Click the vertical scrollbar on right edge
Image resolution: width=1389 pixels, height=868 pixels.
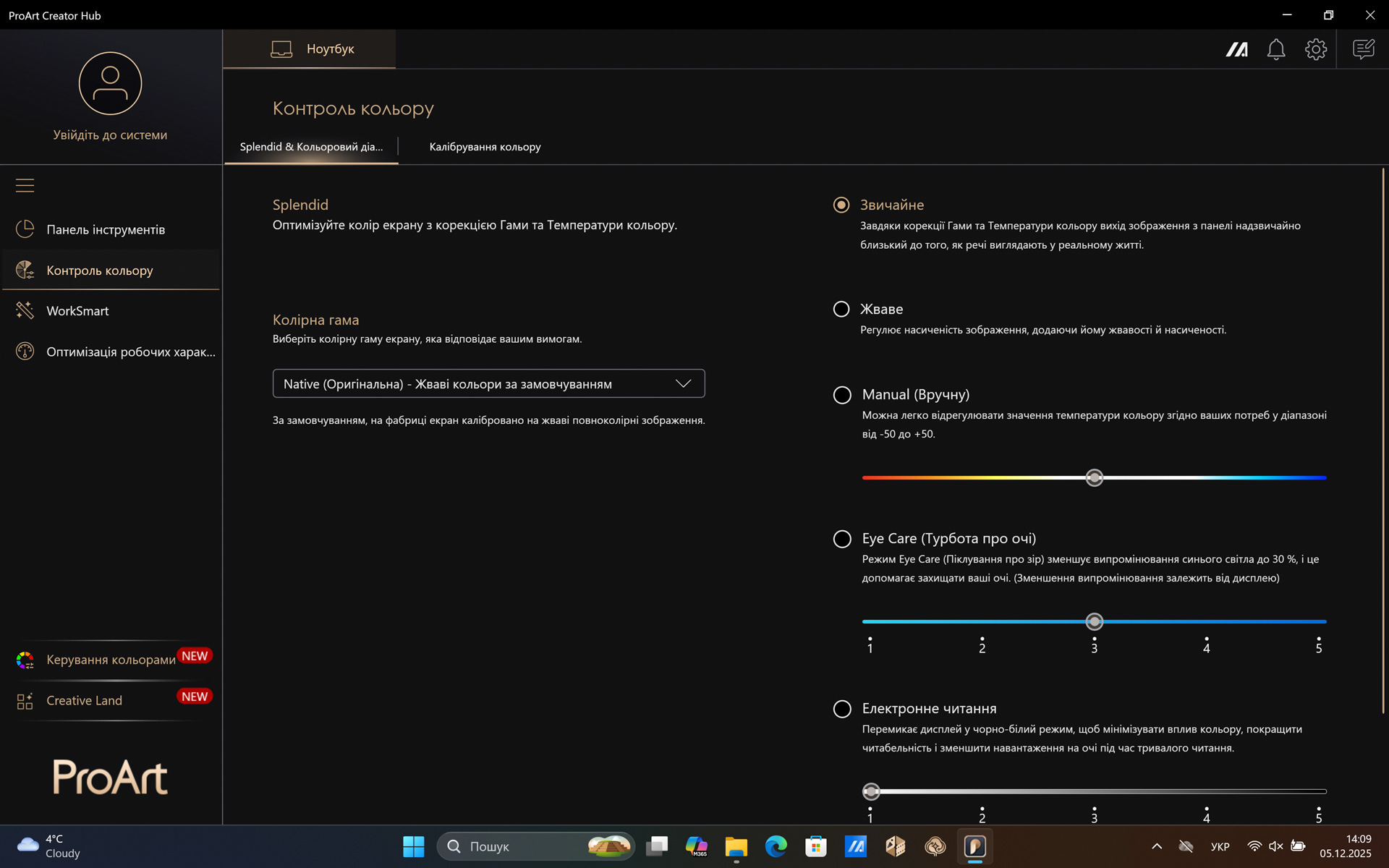(x=1383, y=441)
